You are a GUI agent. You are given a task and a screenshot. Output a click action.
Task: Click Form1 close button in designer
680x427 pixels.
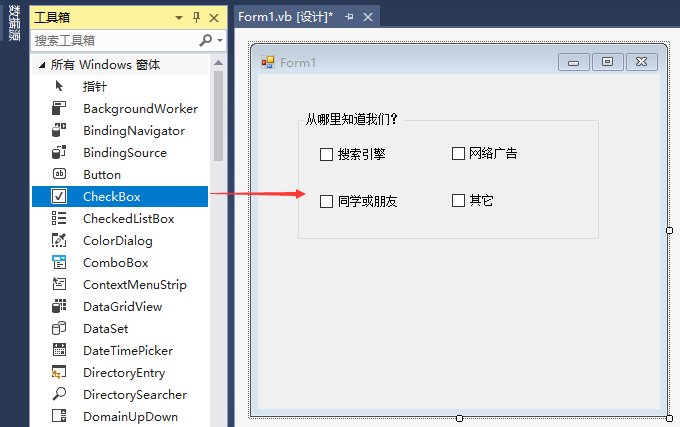tap(642, 62)
